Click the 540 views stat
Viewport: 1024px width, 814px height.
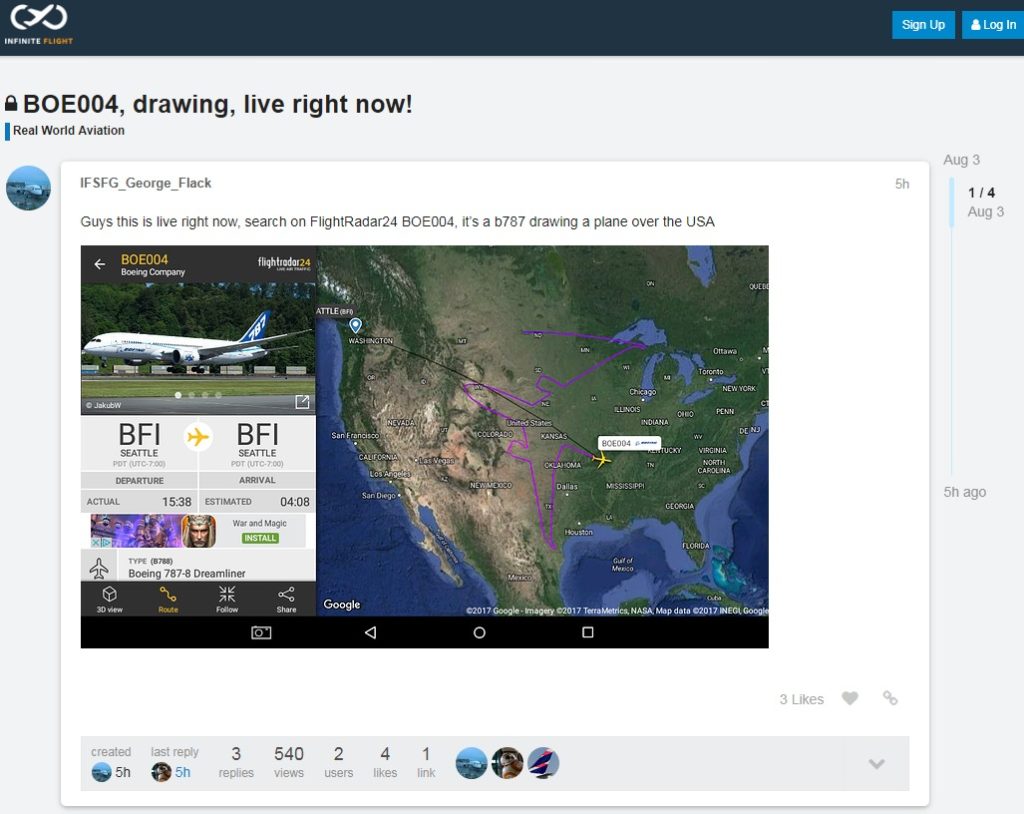[289, 762]
